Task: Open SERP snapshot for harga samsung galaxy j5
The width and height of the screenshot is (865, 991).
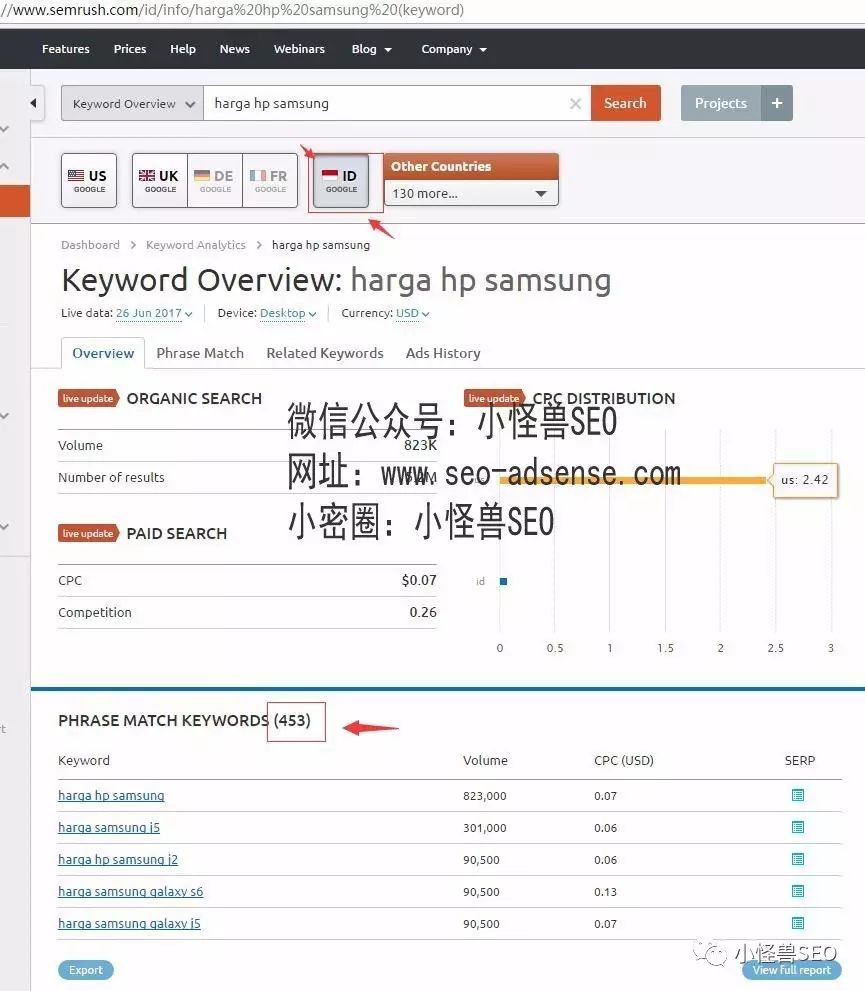Action: 797,923
